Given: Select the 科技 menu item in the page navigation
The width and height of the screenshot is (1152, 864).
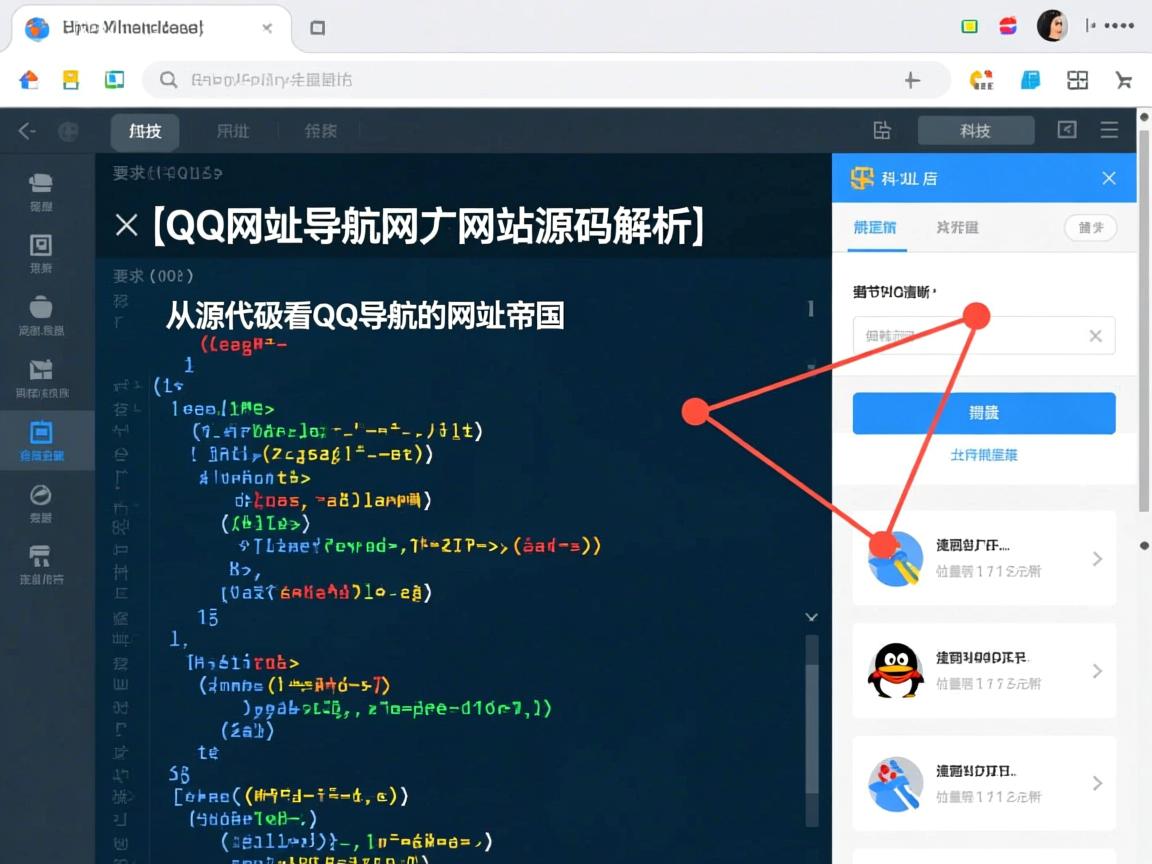Looking at the screenshot, I should (144, 131).
